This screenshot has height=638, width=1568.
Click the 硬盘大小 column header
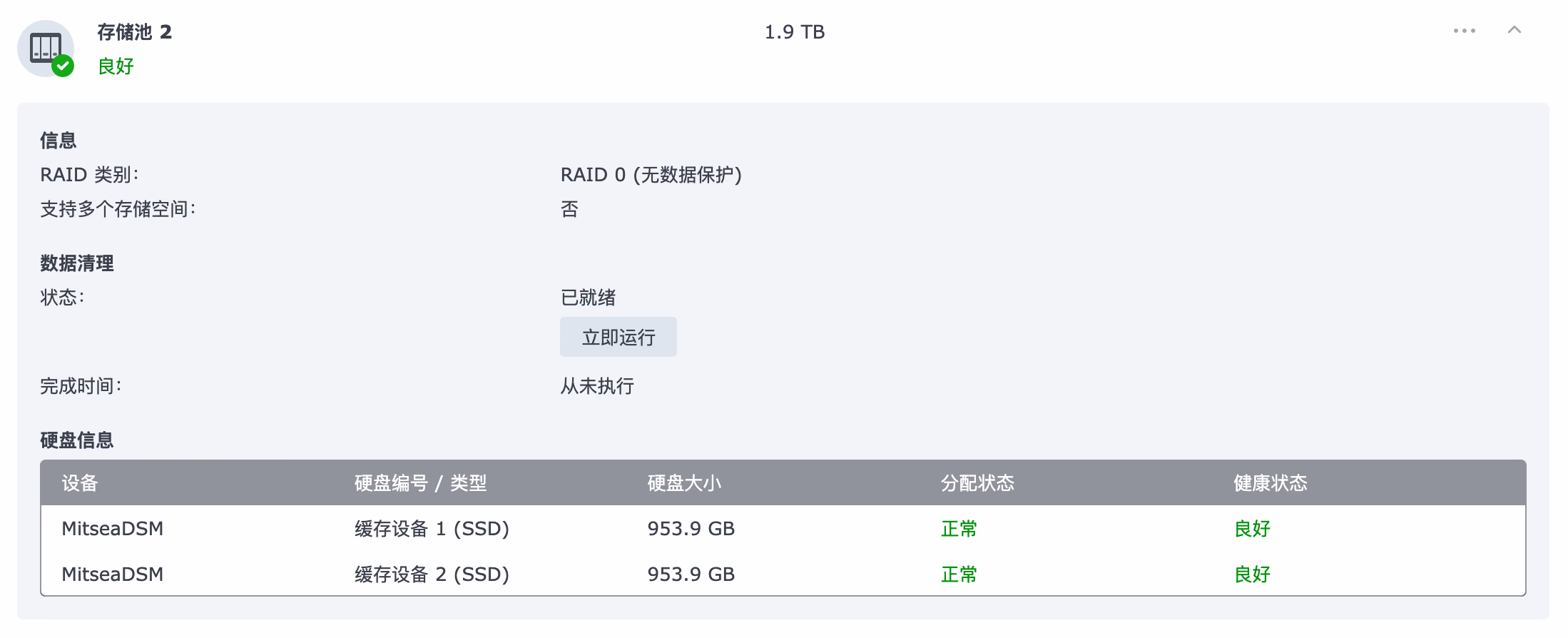click(684, 483)
